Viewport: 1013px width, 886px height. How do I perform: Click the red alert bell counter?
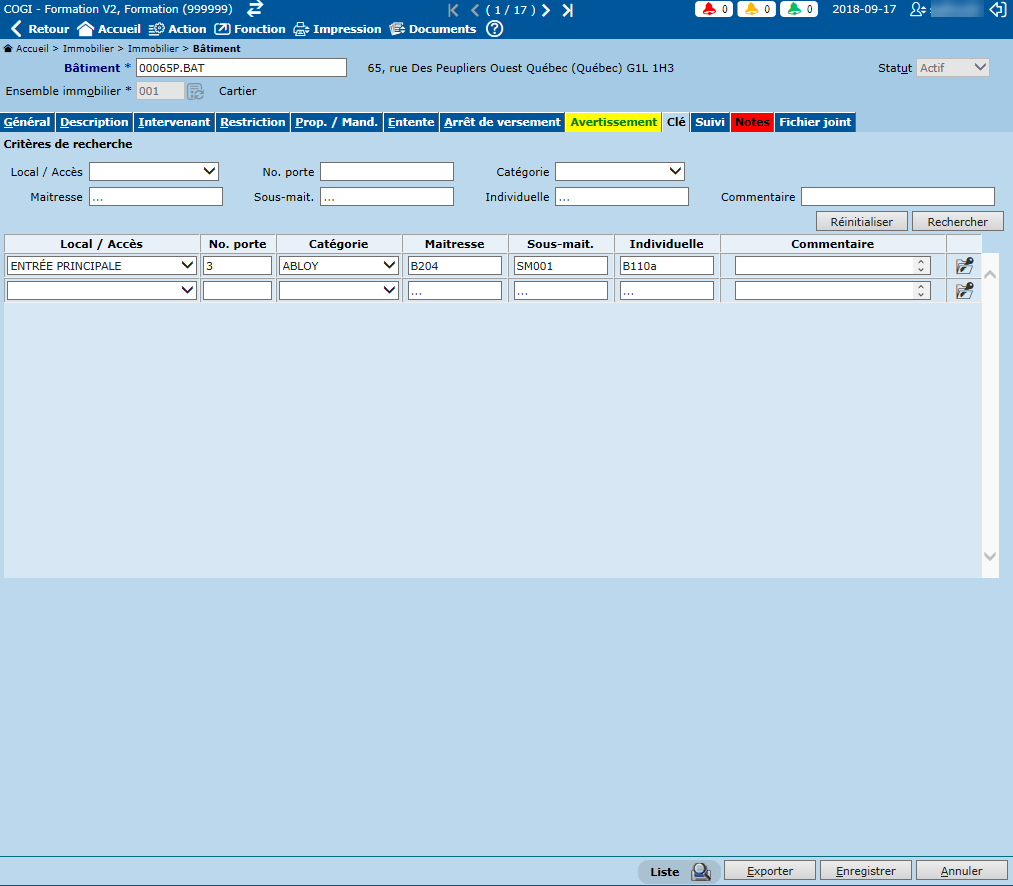click(713, 9)
